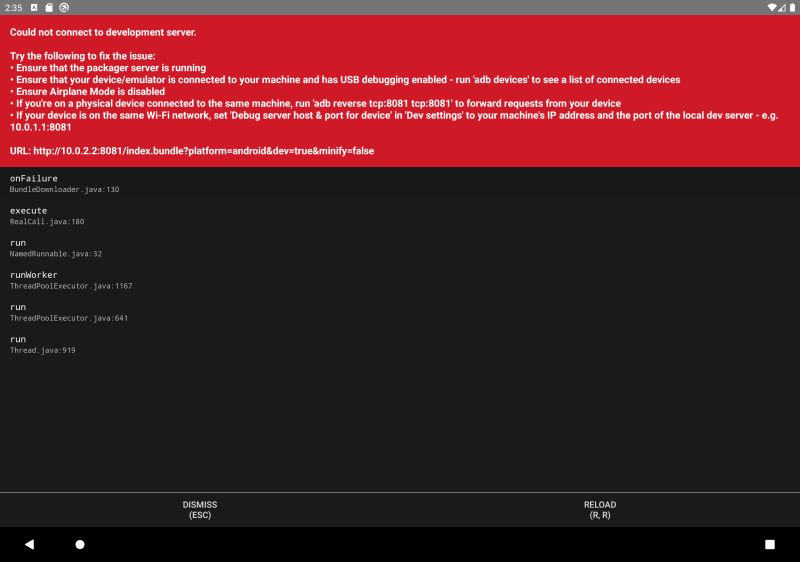This screenshot has width=800, height=562.
Task: Tap the DISMISS (ESC) button
Action: [200, 509]
